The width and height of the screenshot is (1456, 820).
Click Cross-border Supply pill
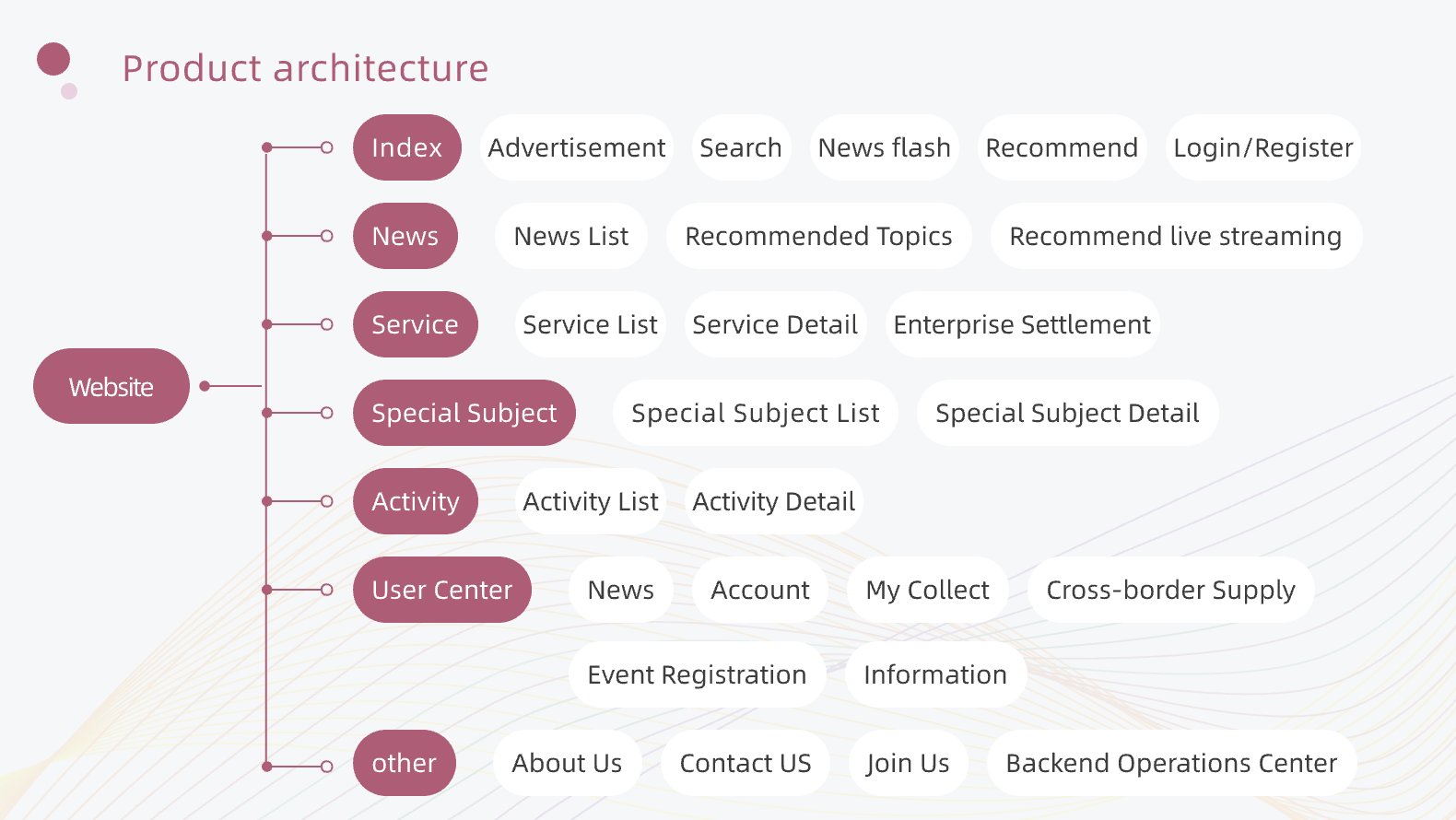[1170, 590]
